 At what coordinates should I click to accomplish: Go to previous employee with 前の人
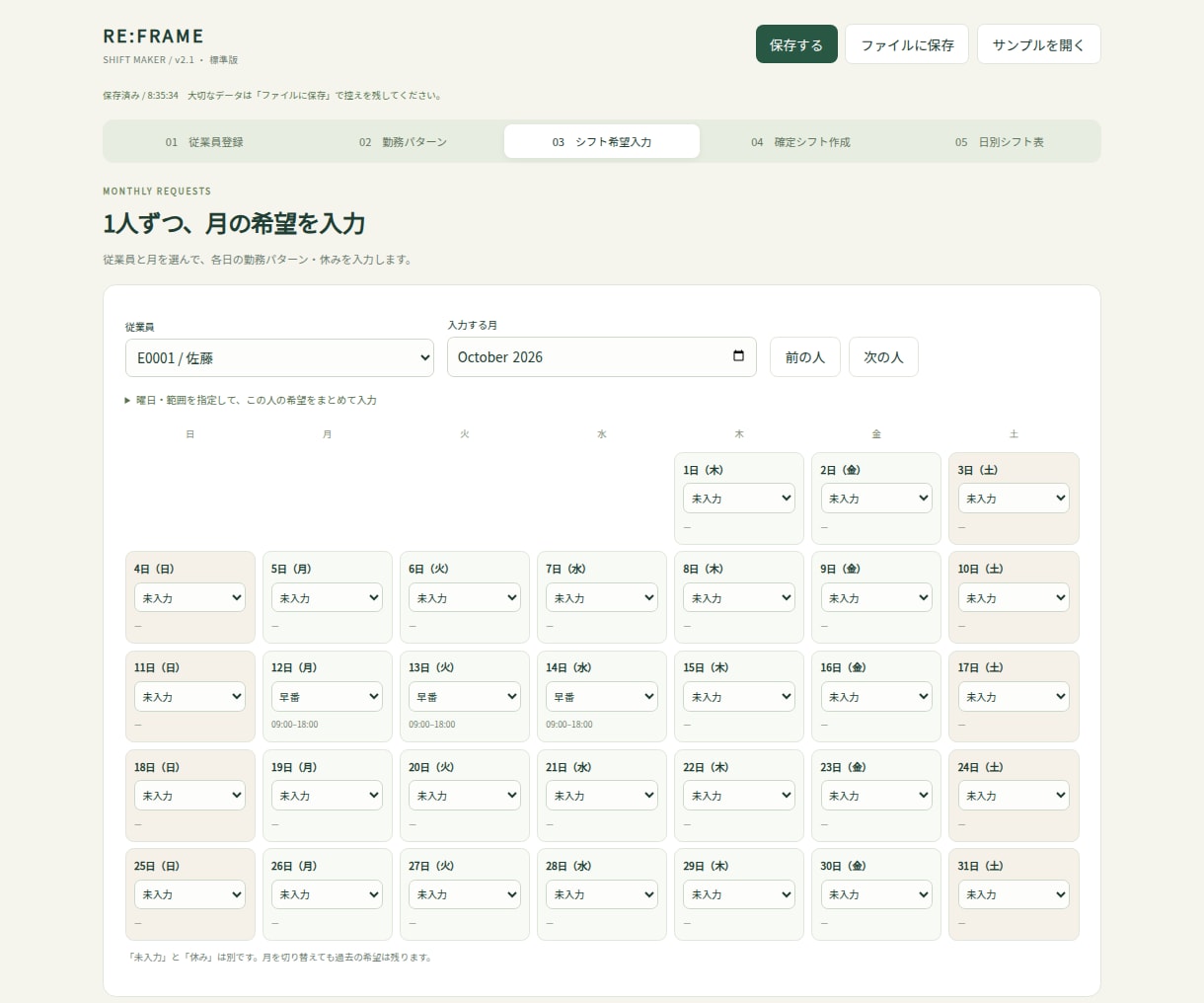coord(804,357)
